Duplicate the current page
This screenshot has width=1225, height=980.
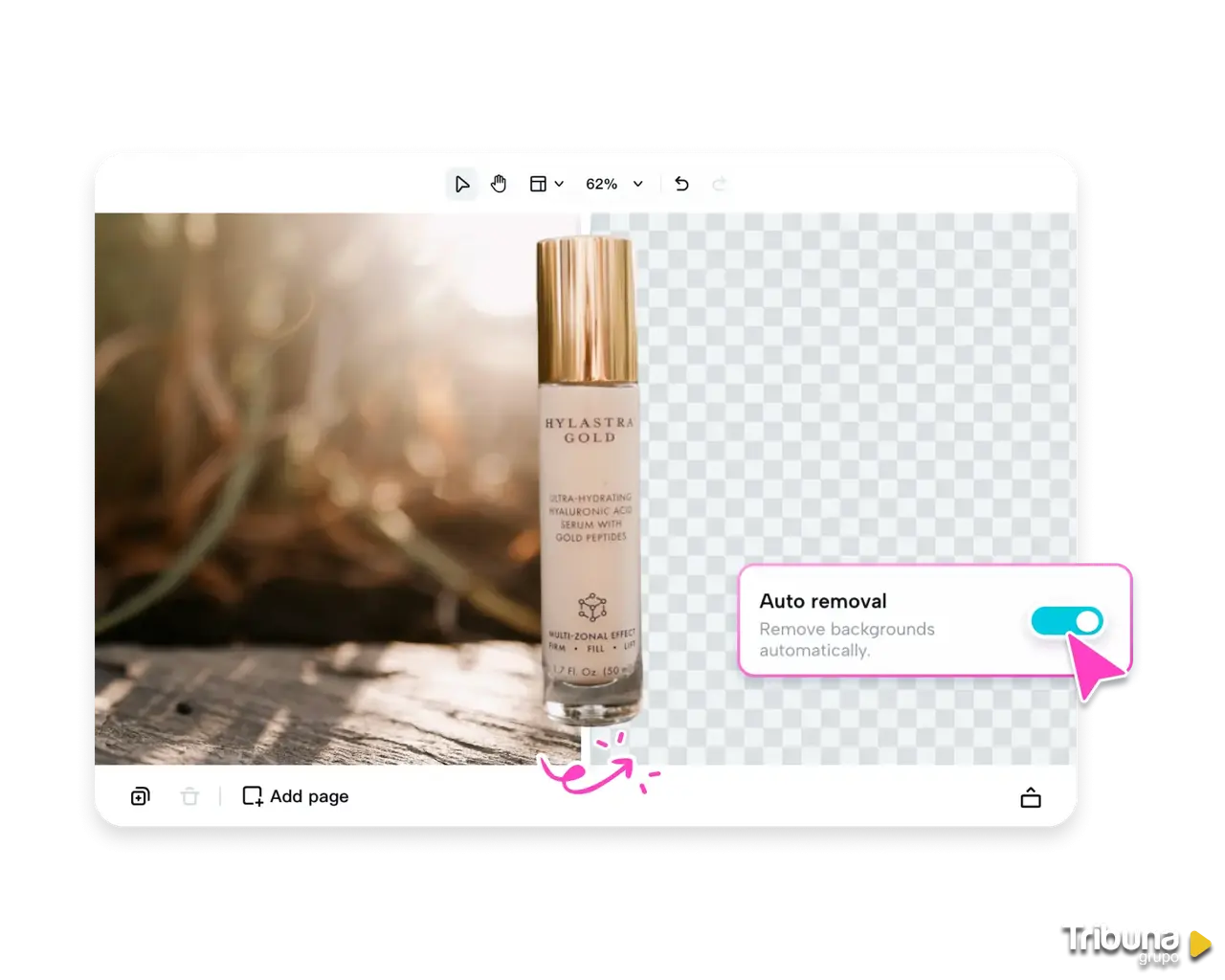pos(140,796)
